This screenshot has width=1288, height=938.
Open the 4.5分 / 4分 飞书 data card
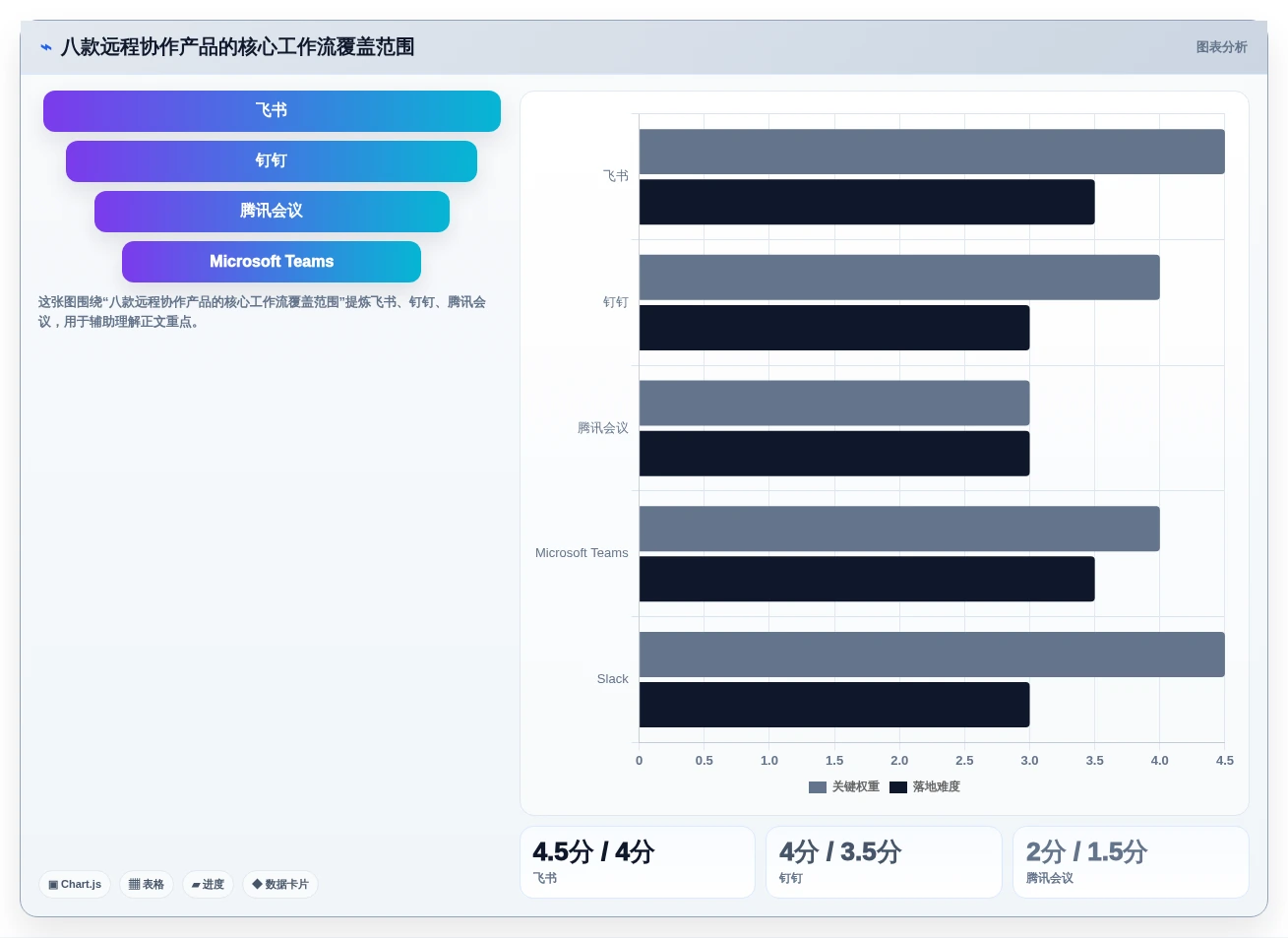tap(638, 862)
